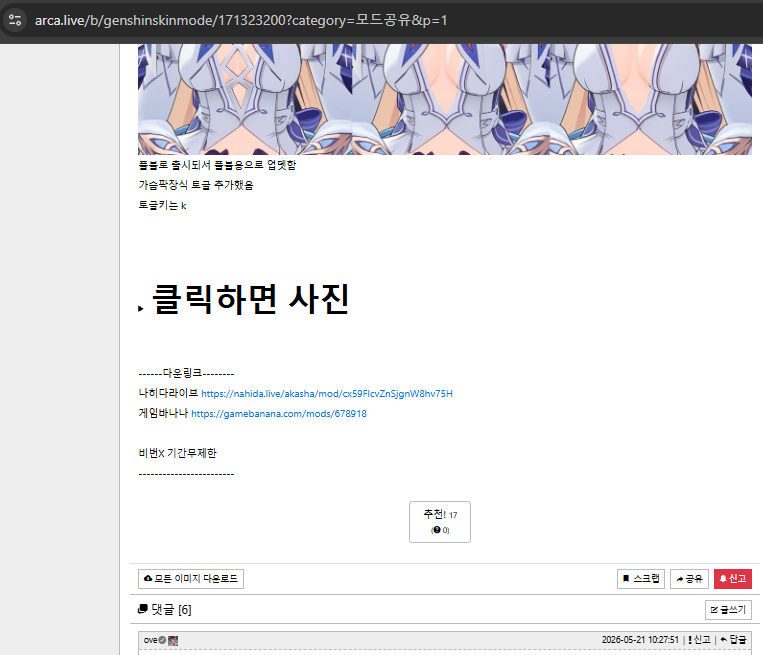
Task: Open site settings icon in address bar
Action: click(x=15, y=20)
